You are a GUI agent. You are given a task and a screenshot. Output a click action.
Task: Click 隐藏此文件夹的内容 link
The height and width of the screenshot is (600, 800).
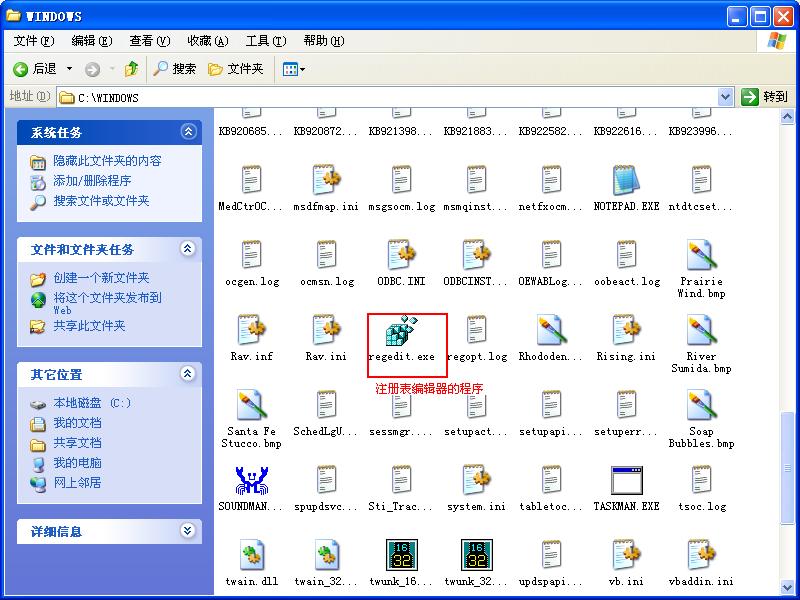107,161
